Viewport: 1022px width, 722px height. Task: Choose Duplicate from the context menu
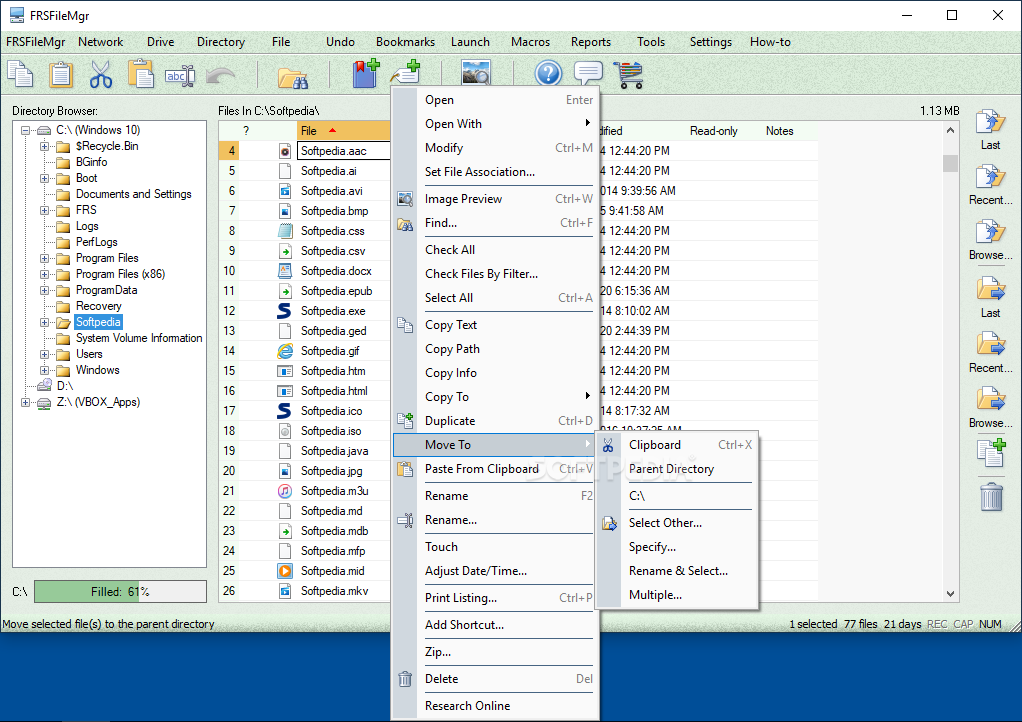495,421
